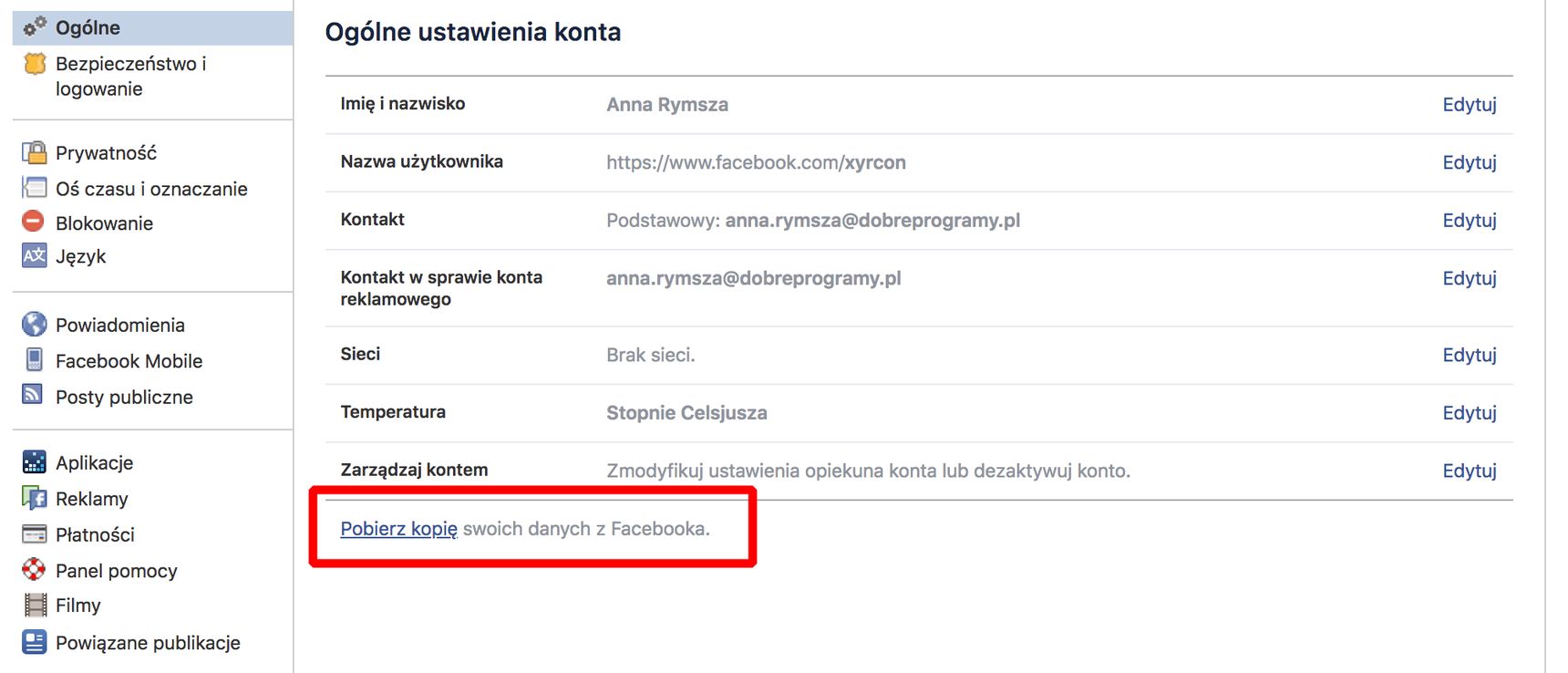Open Oś czasu i oznaczanie settings
Image resolution: width=1568 pixels, height=673 pixels.
coord(151,189)
